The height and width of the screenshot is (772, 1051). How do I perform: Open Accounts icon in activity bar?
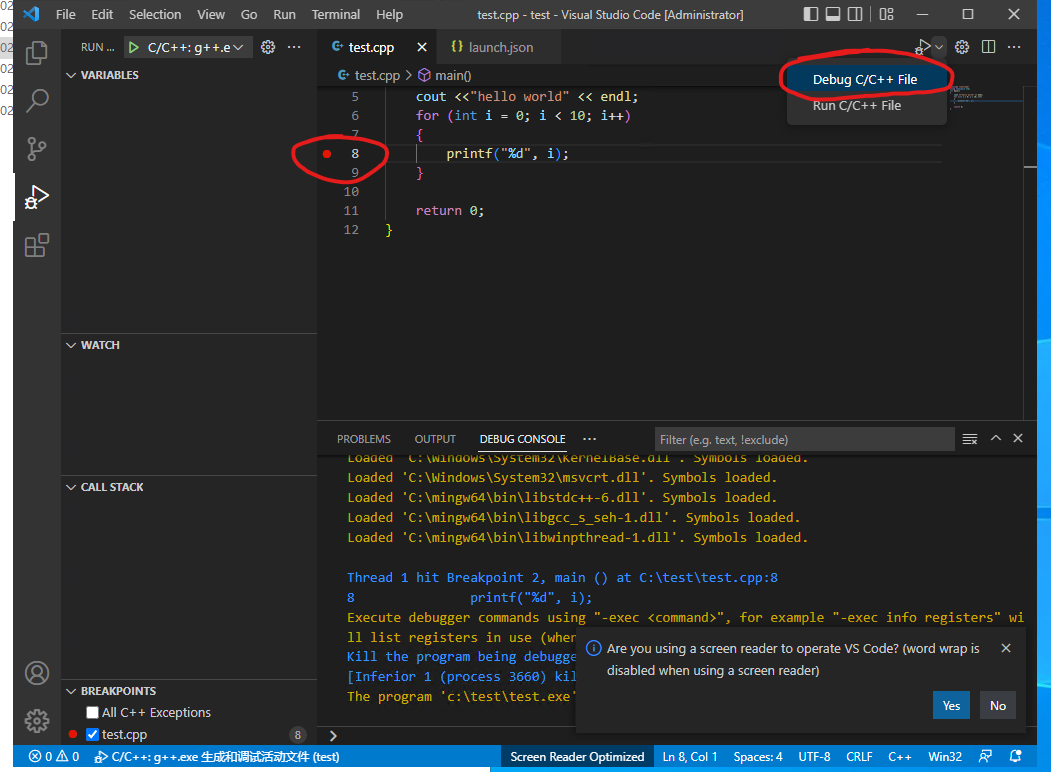coord(37,673)
